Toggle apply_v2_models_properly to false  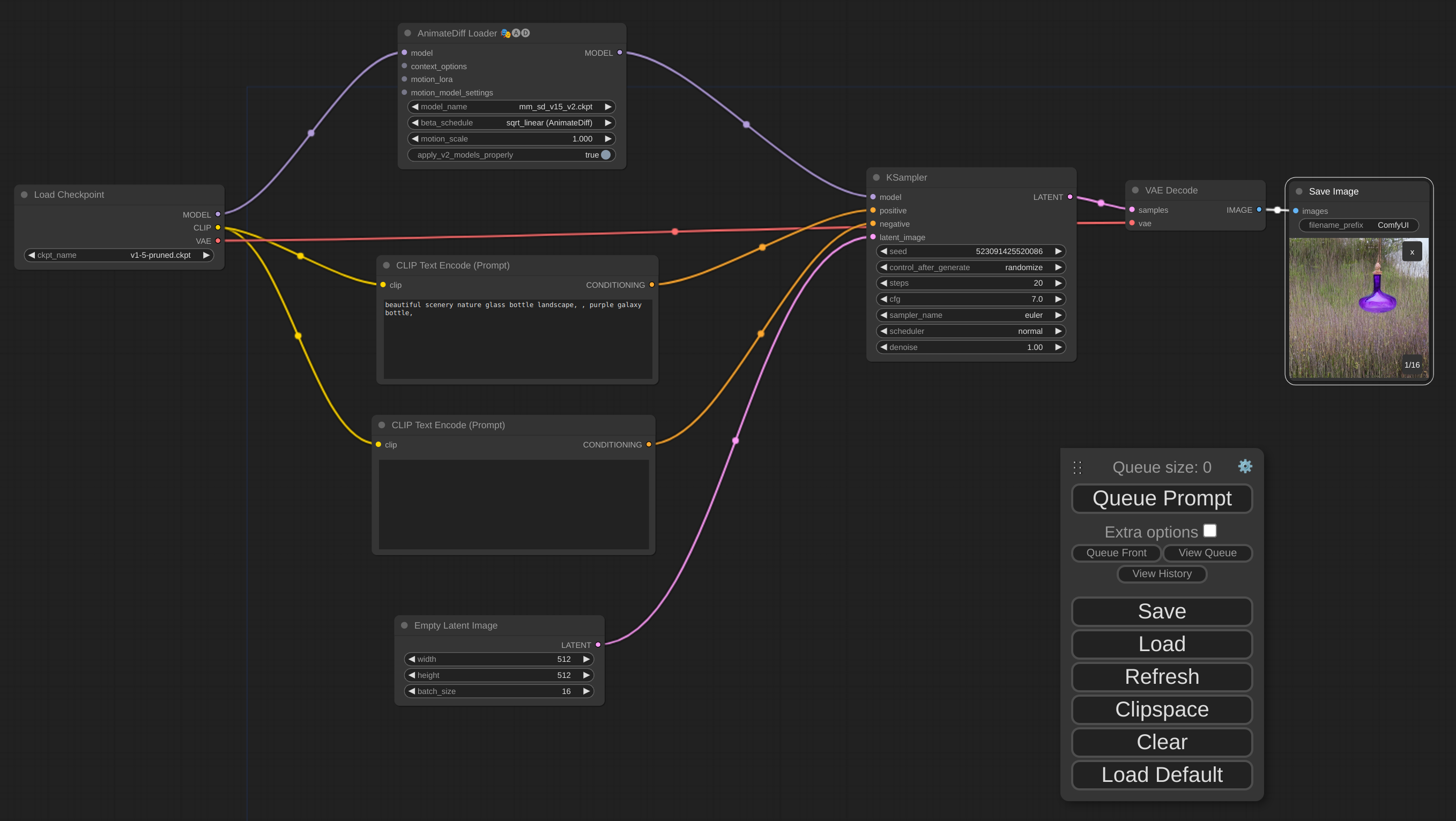pos(605,154)
